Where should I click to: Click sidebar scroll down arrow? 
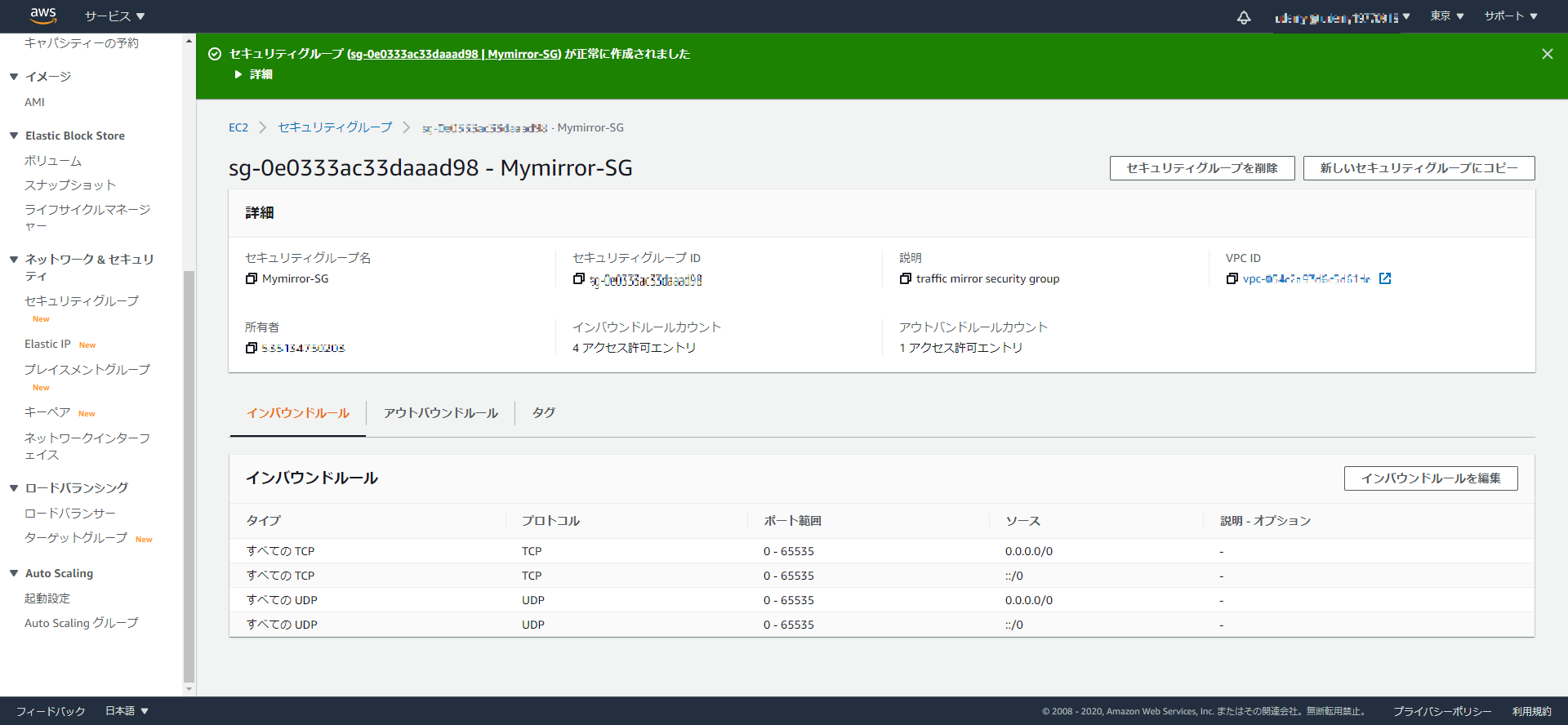[x=189, y=689]
